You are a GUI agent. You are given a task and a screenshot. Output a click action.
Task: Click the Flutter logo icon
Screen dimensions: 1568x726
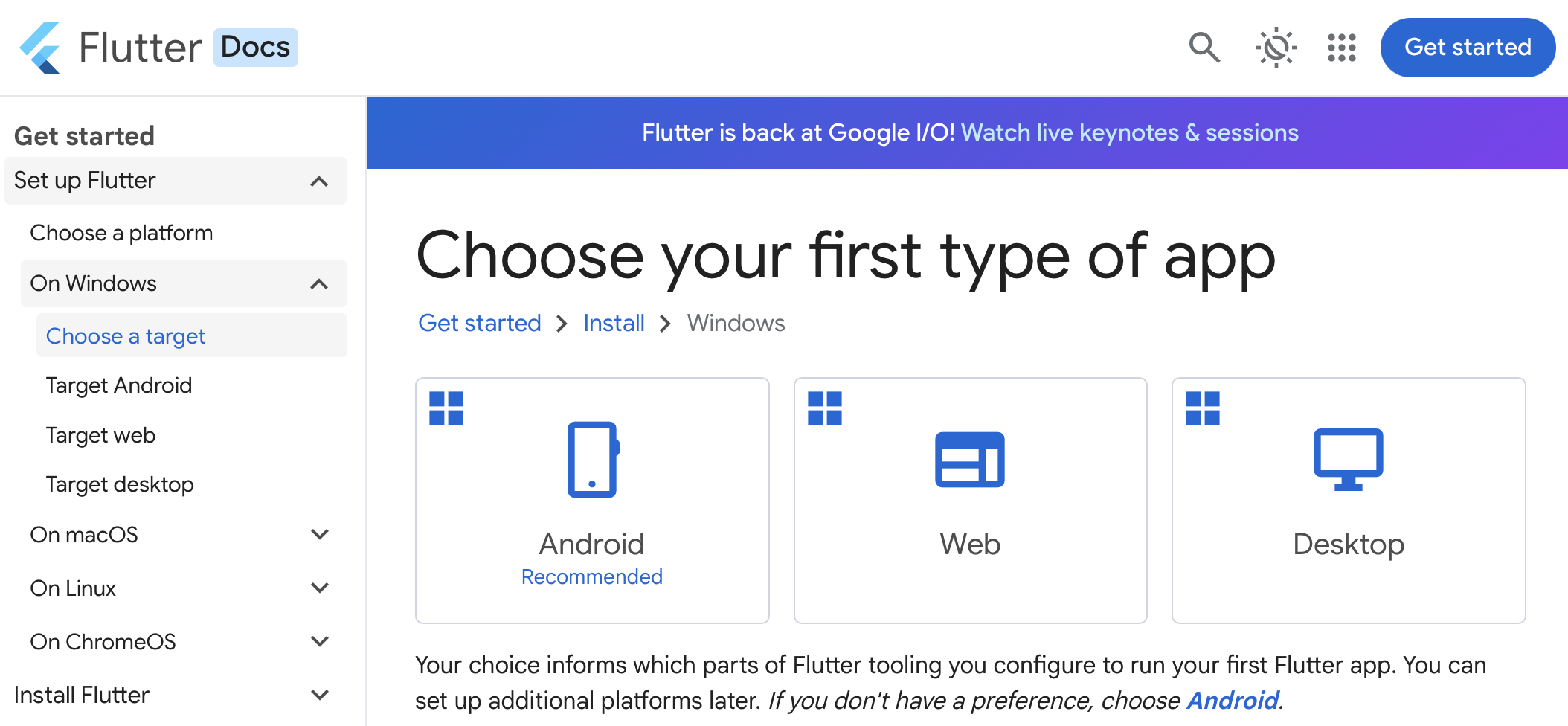pyautogui.click(x=40, y=48)
